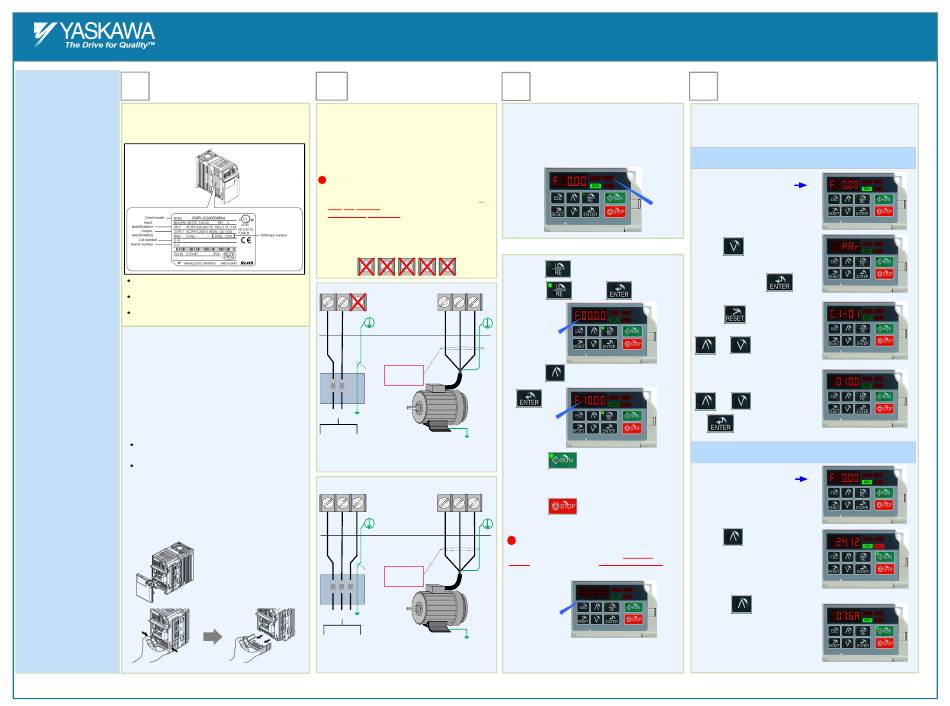Click the third of five red crossed-out boxes

tap(407, 267)
